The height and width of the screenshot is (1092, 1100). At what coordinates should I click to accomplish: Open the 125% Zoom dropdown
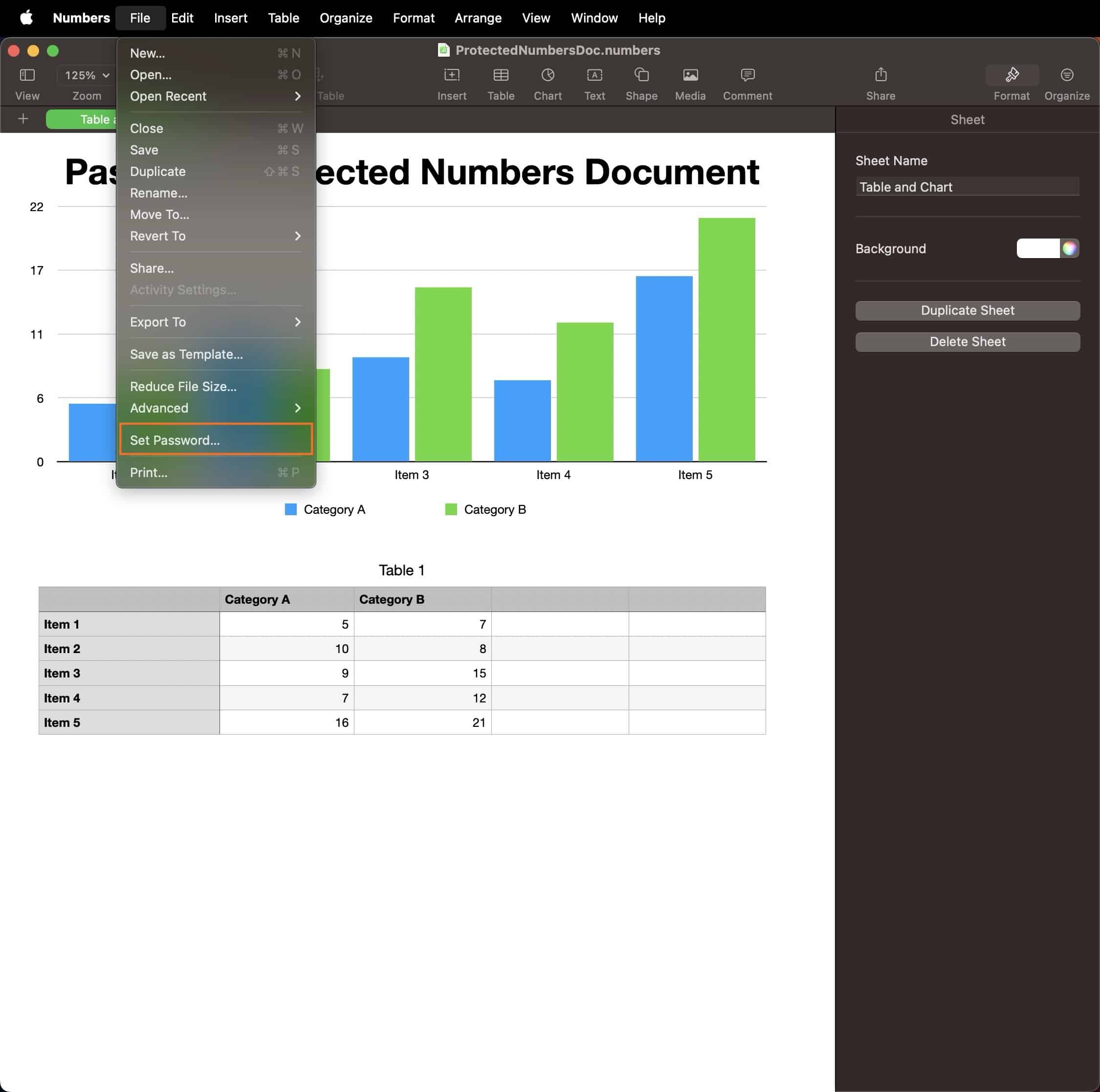pos(87,75)
